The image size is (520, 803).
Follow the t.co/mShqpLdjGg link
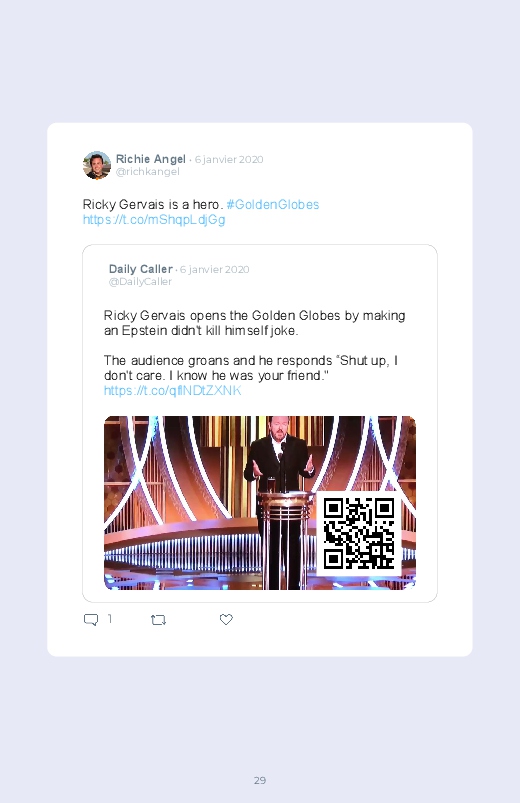154,220
